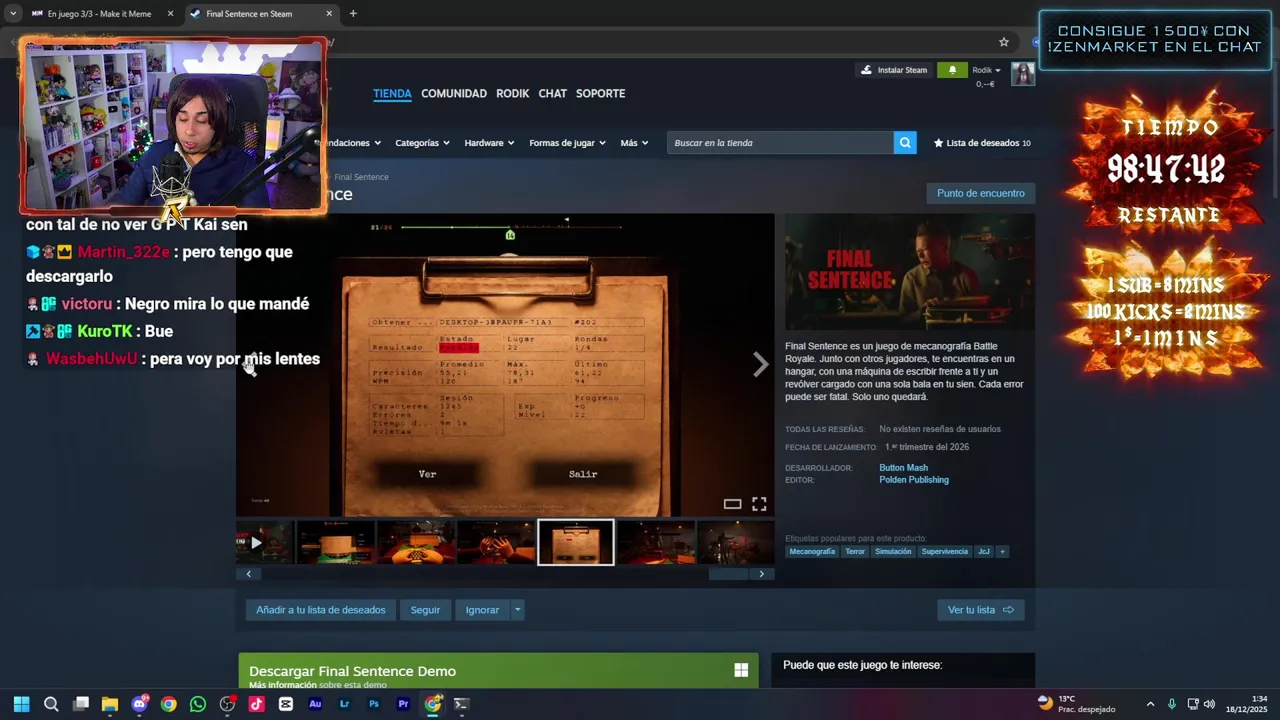Click in the Buscar en la tienda field
Image resolution: width=1280 pixels, height=720 pixels.
780,143
